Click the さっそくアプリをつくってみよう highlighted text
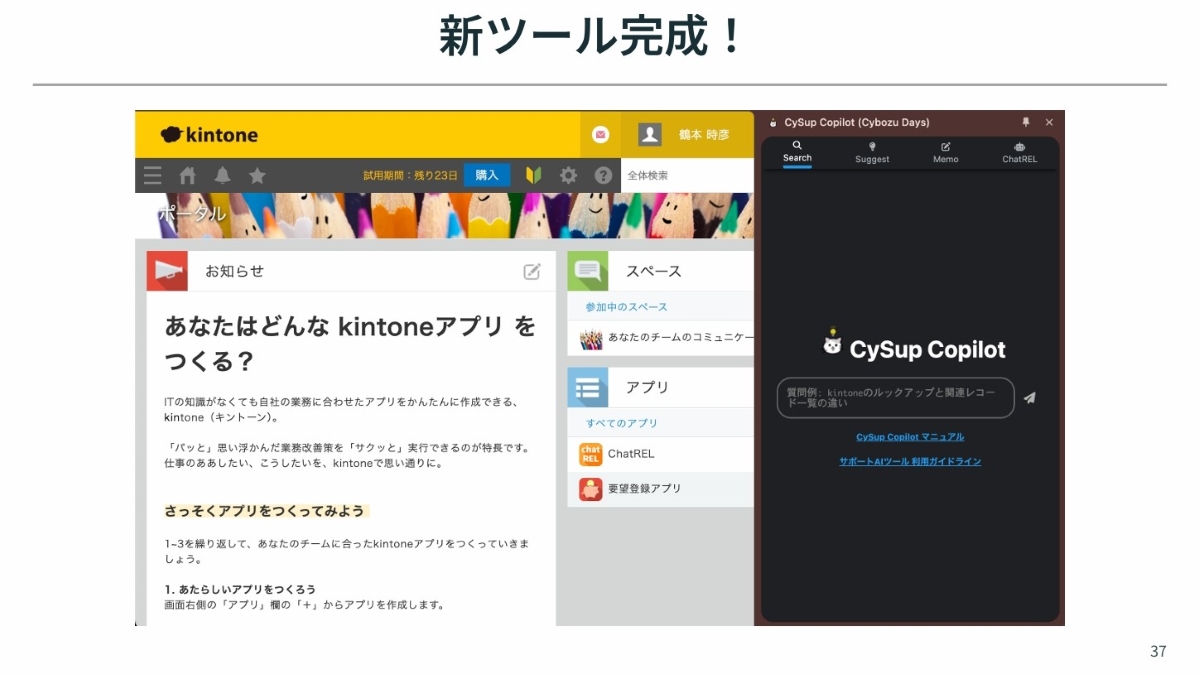 tap(266, 511)
